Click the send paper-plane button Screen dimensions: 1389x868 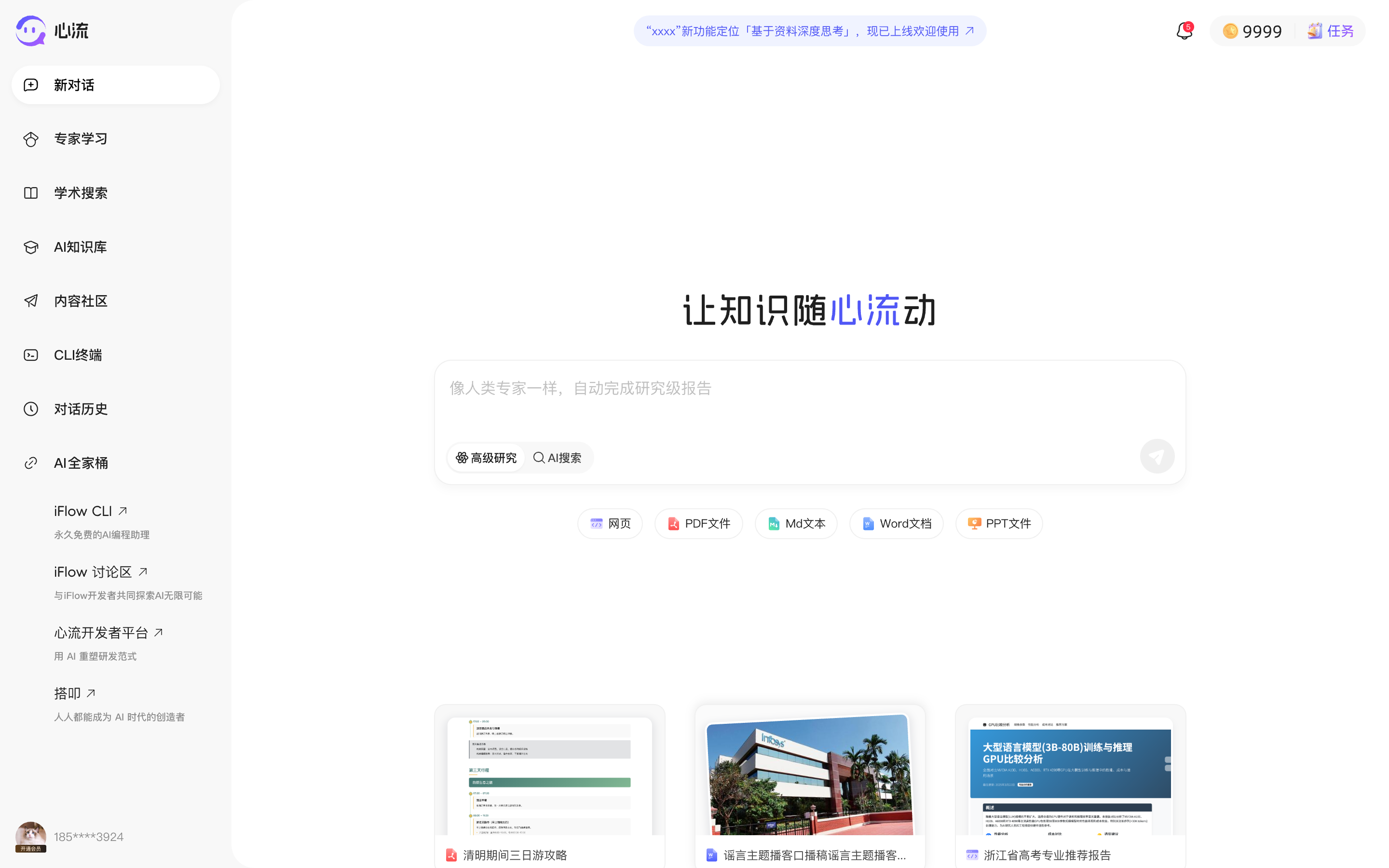(1157, 456)
